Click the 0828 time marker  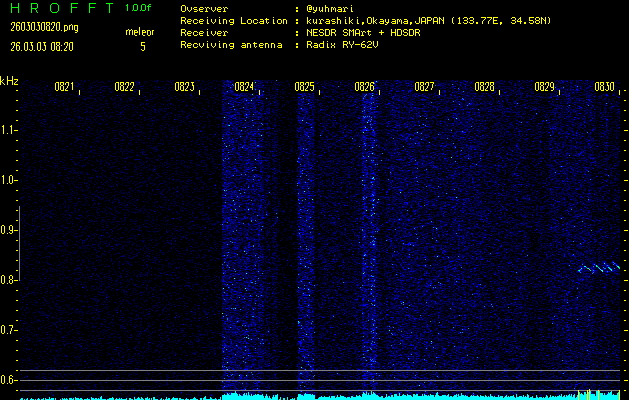[485, 87]
